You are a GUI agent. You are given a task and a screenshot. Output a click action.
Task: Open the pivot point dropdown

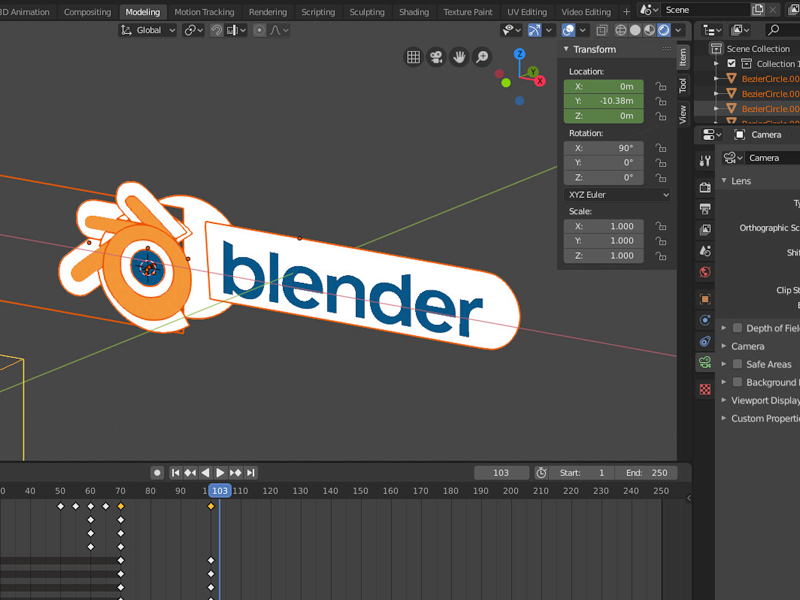point(193,30)
